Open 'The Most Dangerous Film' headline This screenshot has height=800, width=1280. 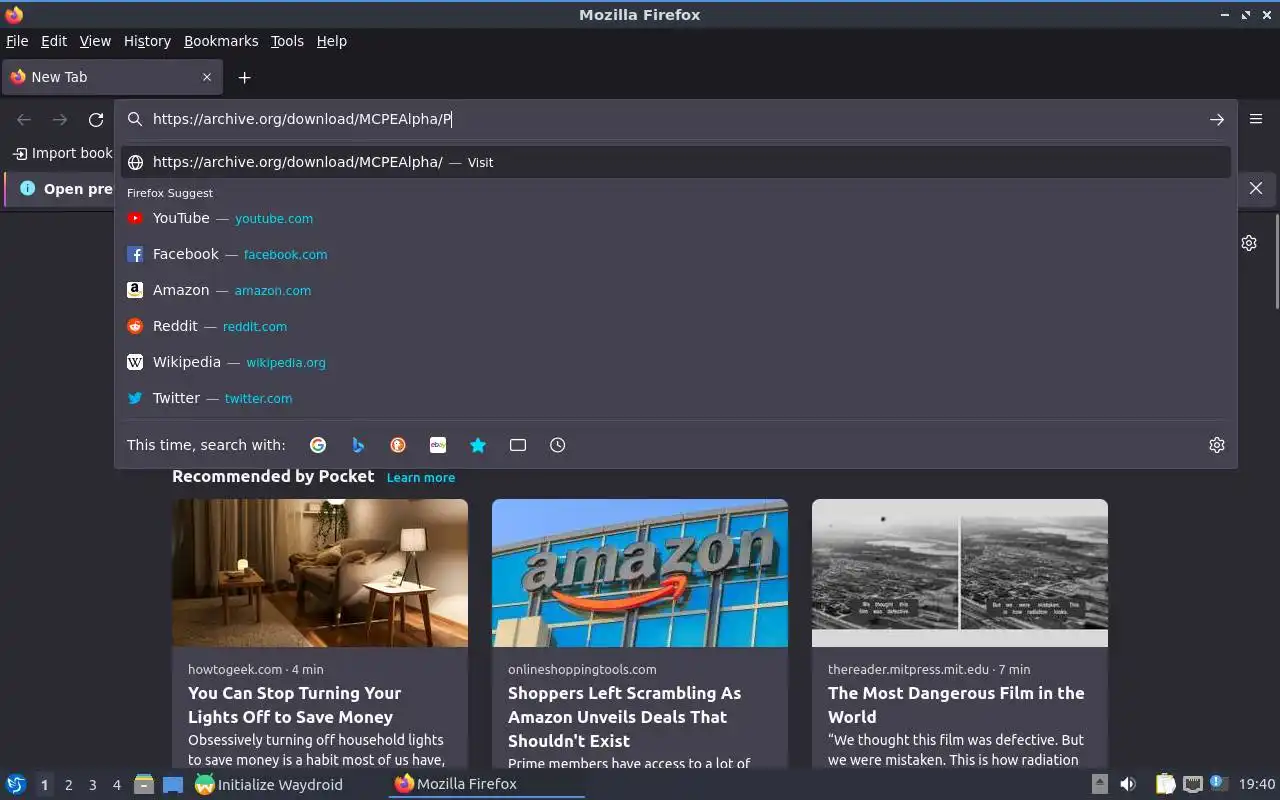coord(956,705)
